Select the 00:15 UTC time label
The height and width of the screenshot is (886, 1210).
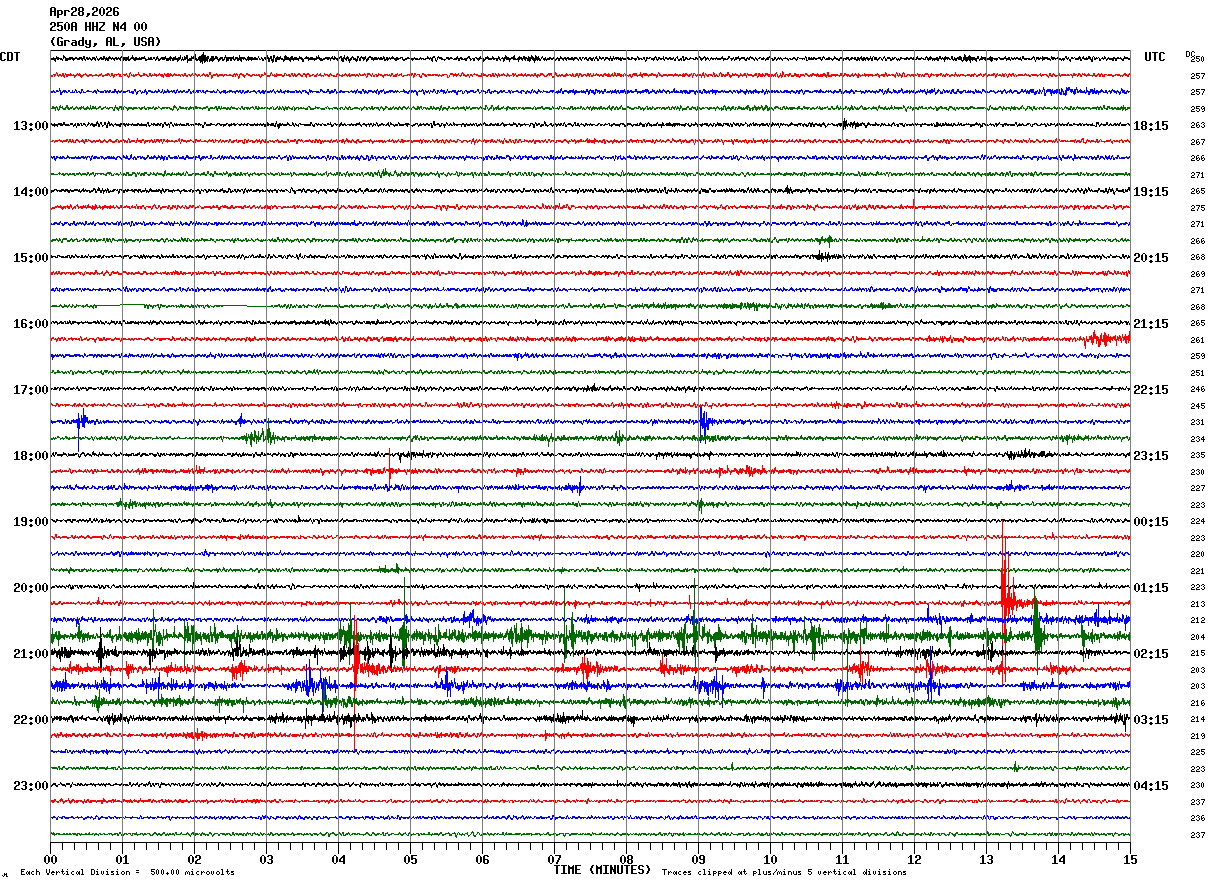[x=1151, y=522]
